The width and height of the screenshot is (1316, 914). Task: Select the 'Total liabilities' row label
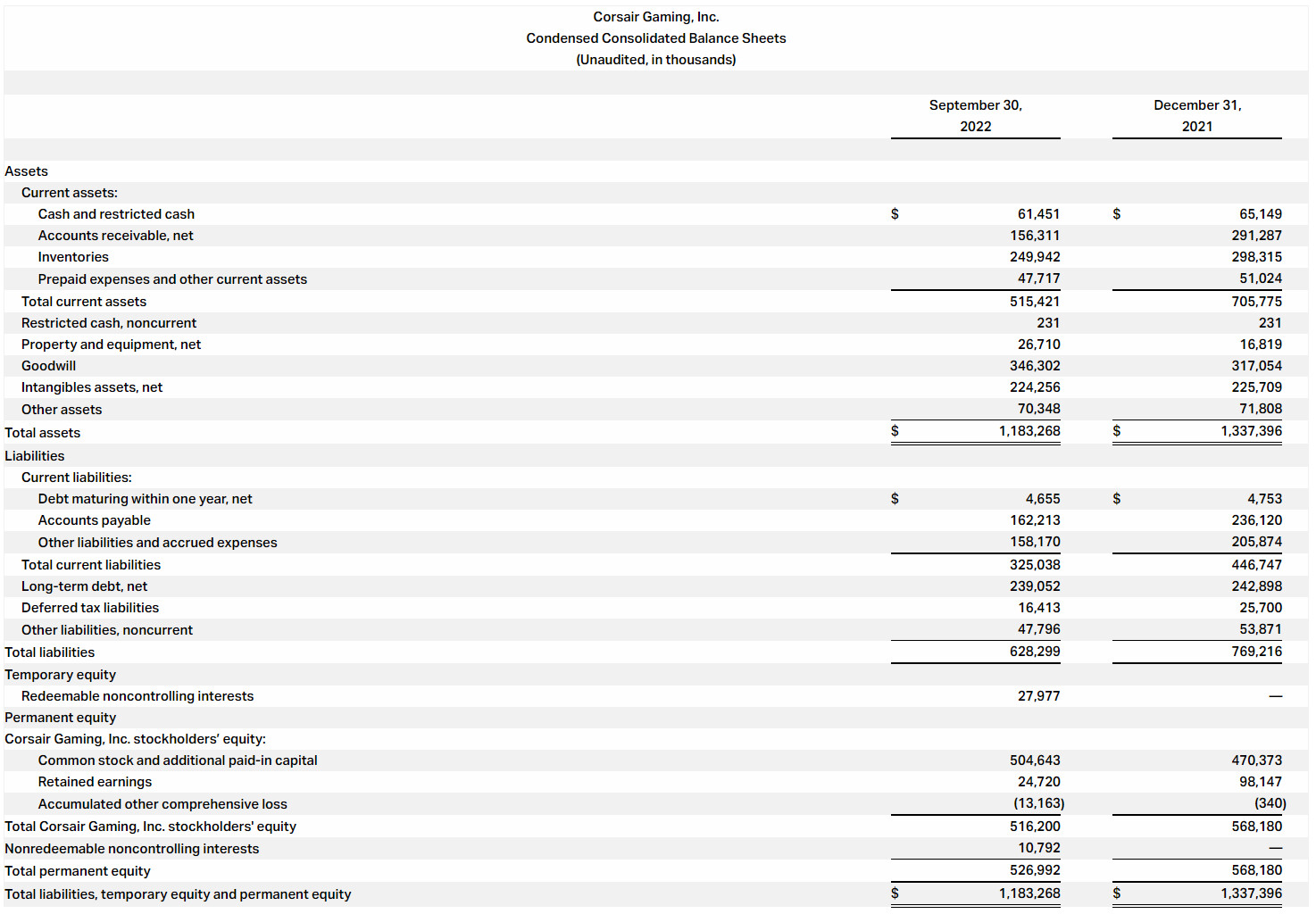(x=49, y=652)
